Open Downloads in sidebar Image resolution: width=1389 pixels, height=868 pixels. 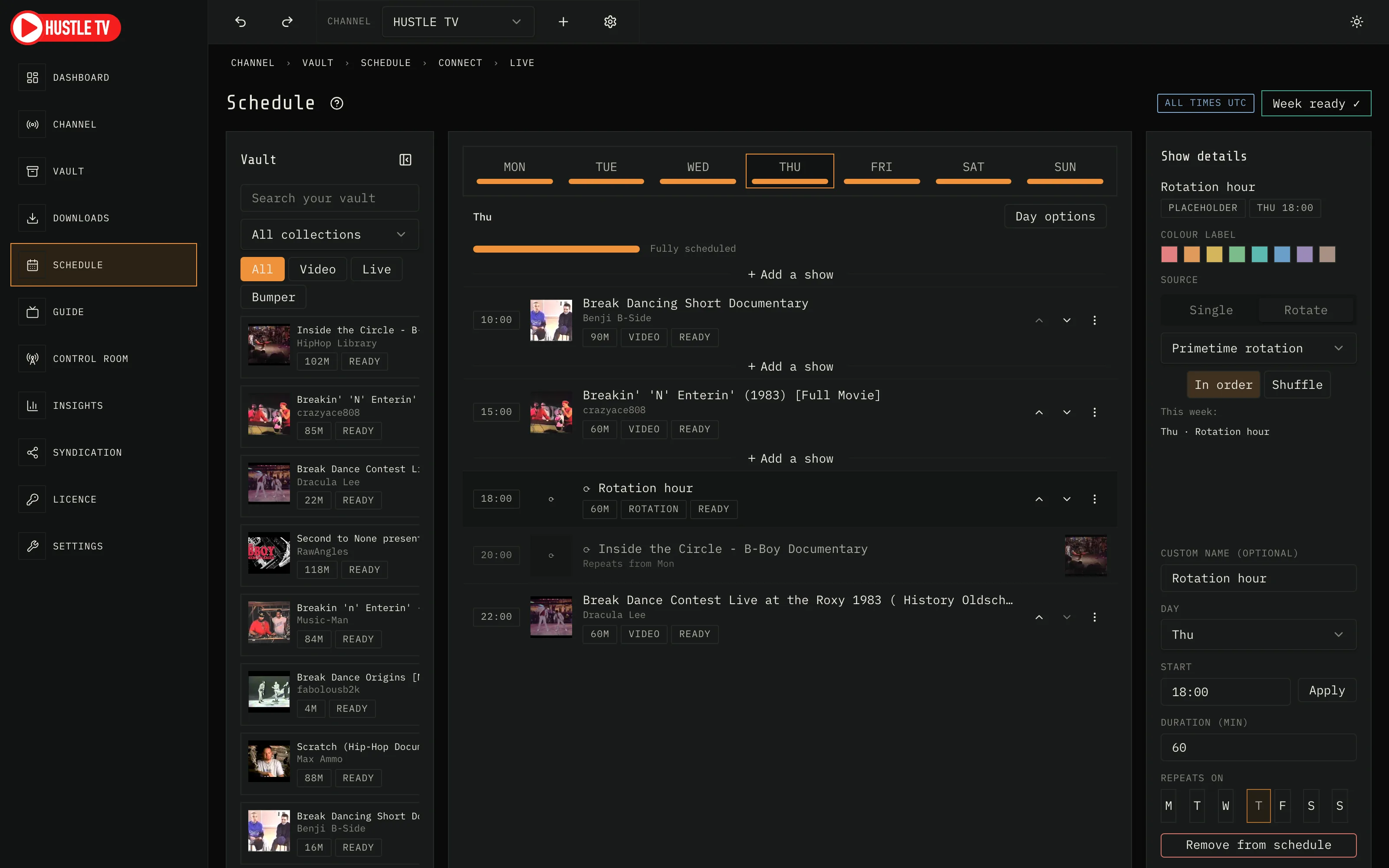(x=104, y=218)
